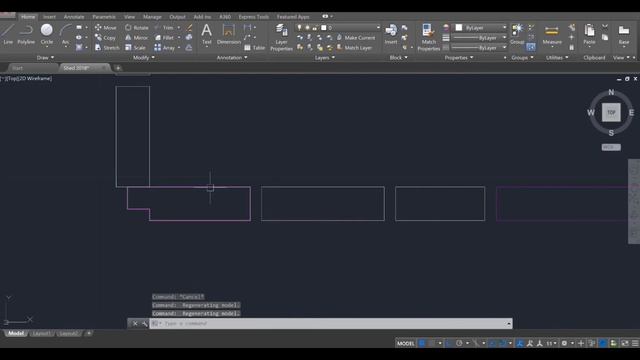Open status bar customization menu
Image resolution: width=640 pixels, height=360 pixels.
[x=635, y=343]
